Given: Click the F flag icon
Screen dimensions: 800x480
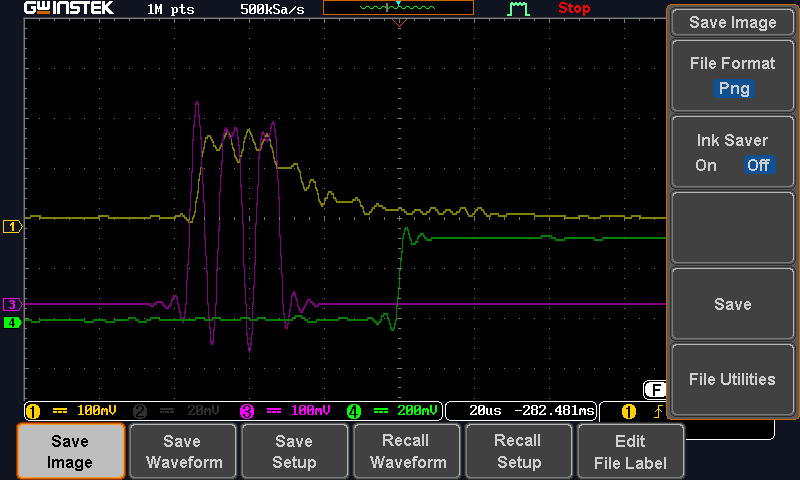Looking at the screenshot, I should [x=655, y=390].
